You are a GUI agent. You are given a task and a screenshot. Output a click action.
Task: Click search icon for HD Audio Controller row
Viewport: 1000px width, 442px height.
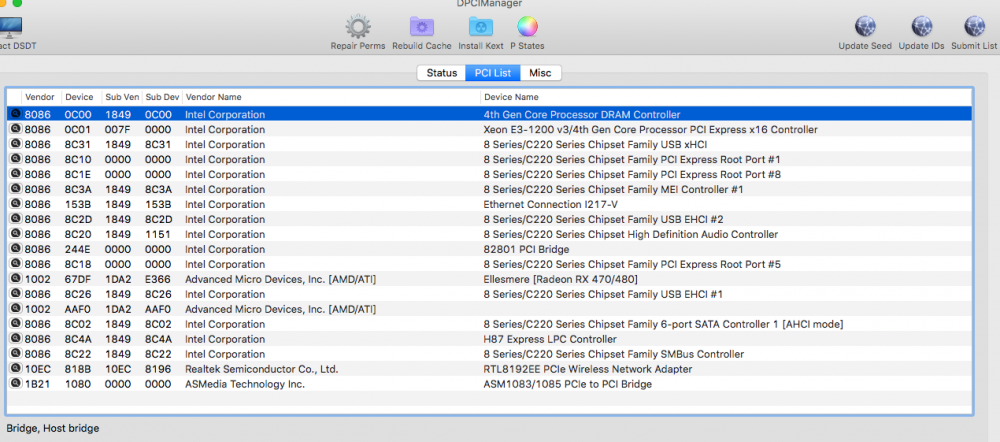tap(15, 234)
